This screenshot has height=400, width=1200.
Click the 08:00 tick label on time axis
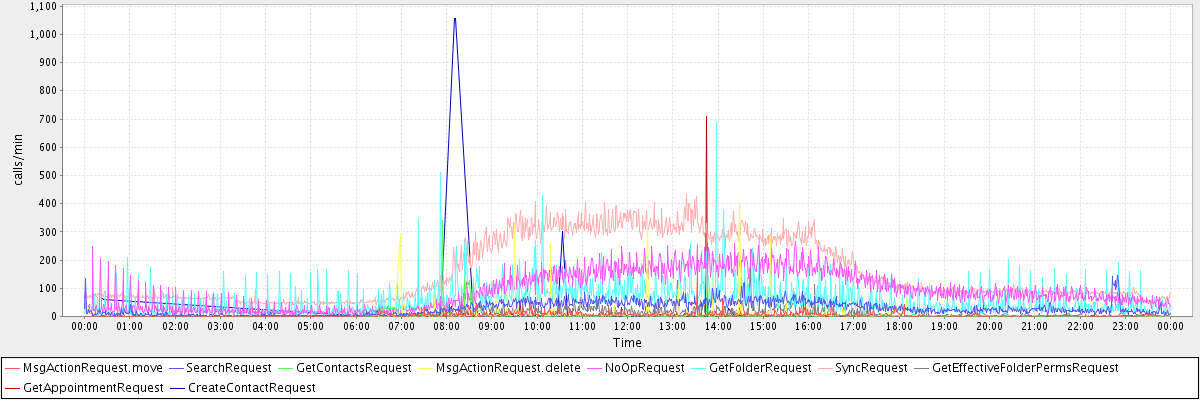(447, 326)
